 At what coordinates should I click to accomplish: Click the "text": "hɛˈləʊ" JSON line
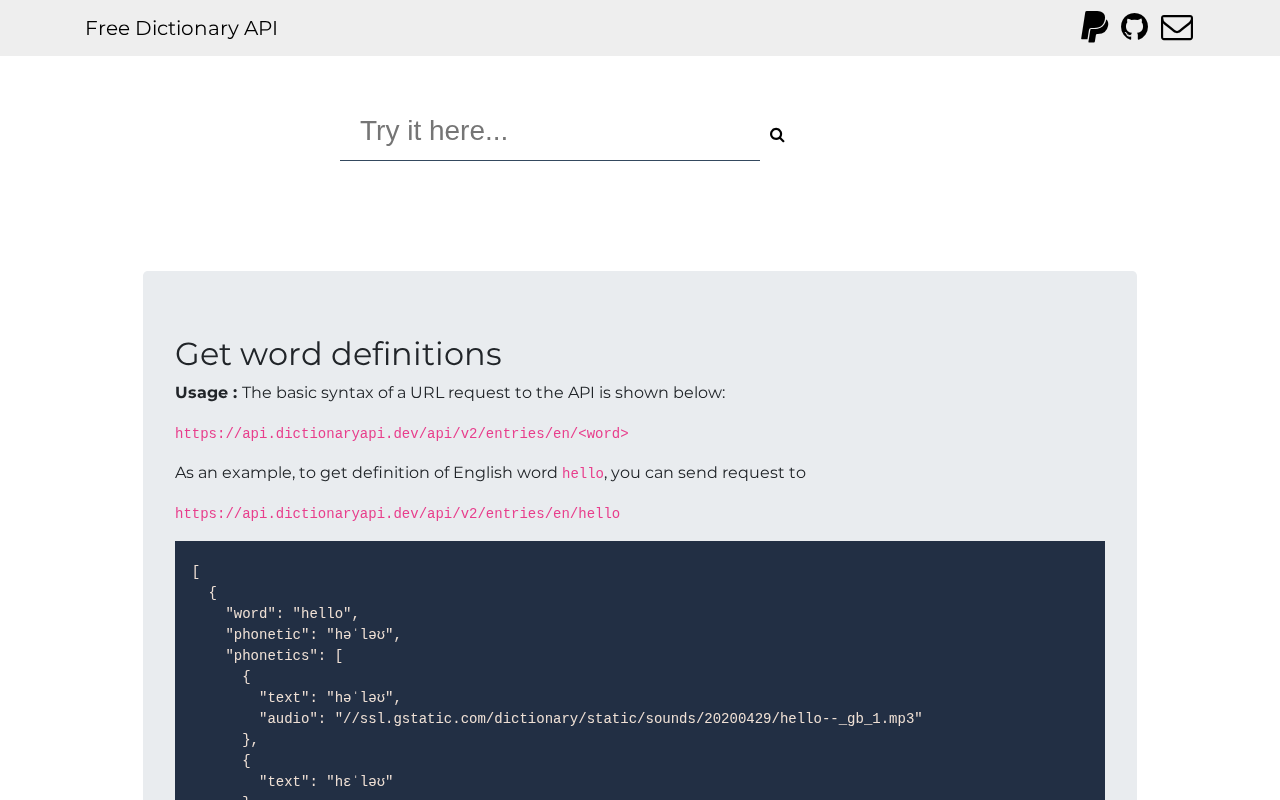click(326, 782)
